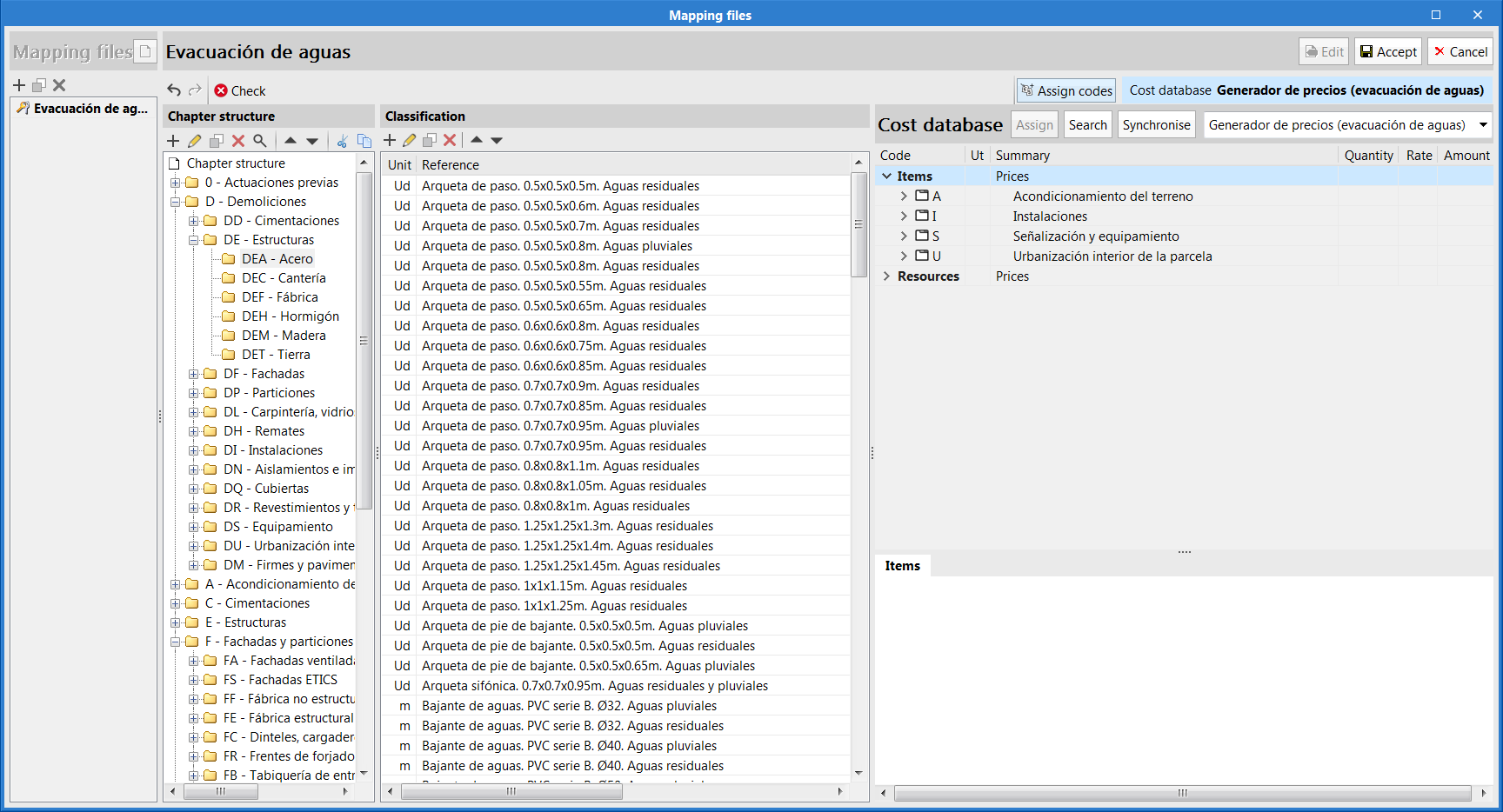
Task: Click the undo arrow icon
Action: pyautogui.click(x=175, y=90)
